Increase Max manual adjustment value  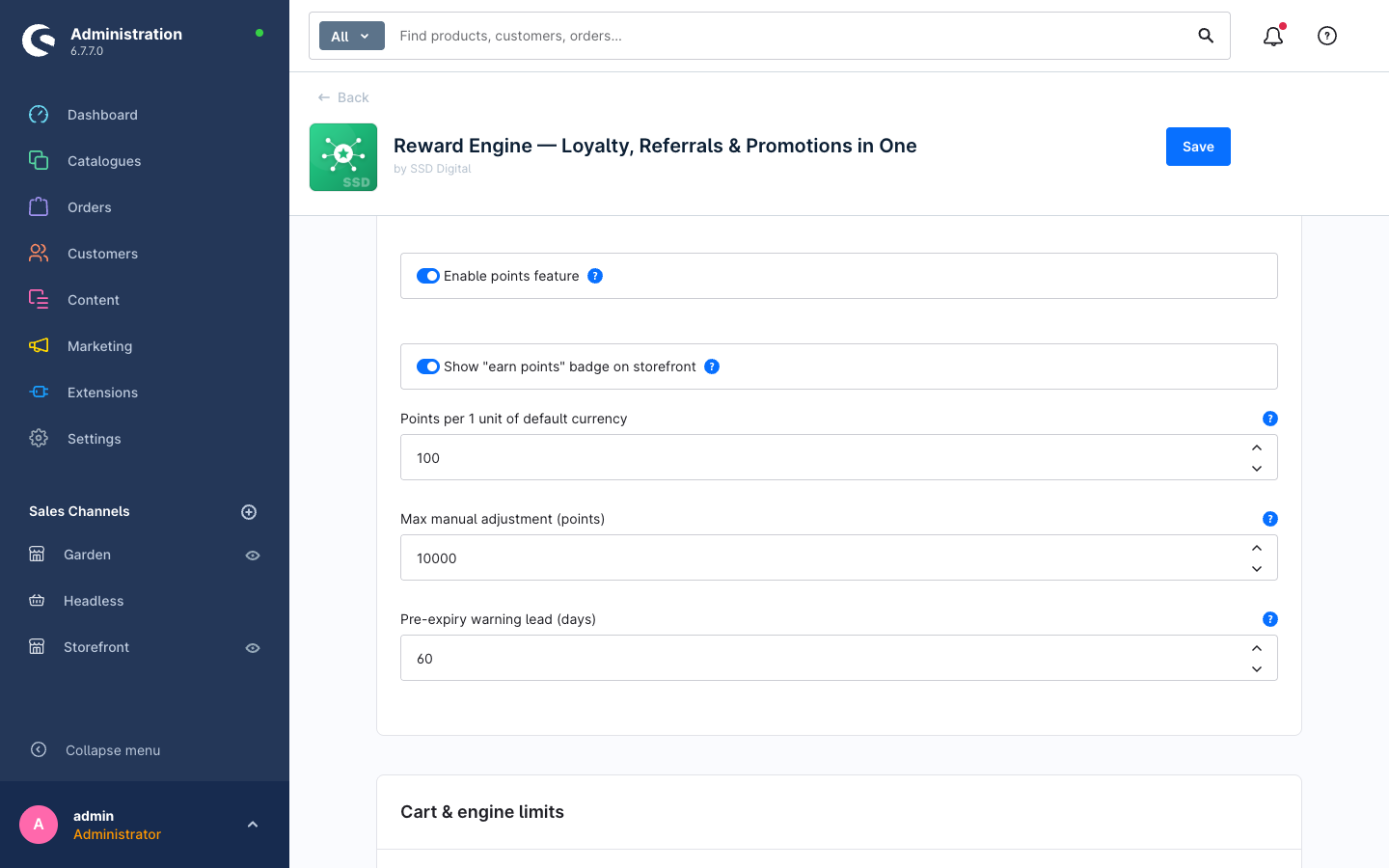(1257, 548)
